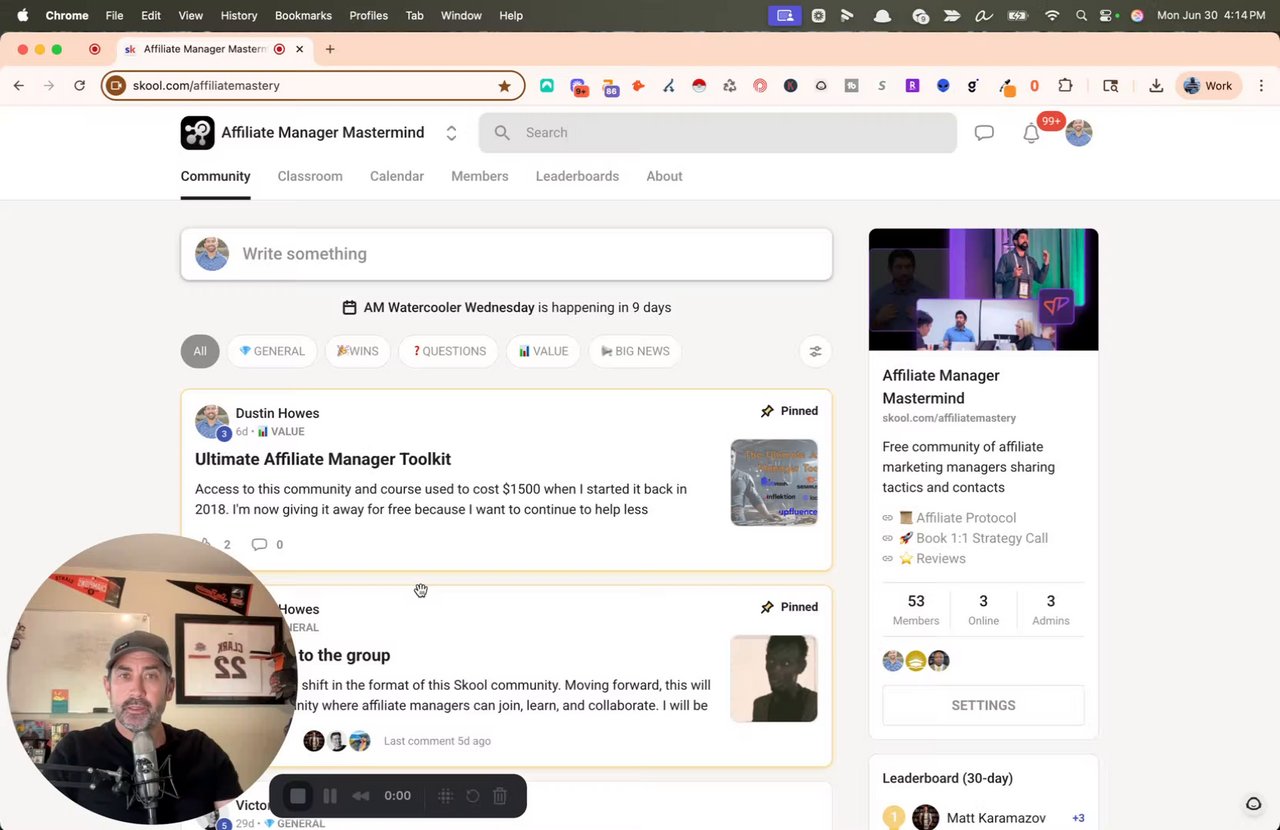Open the Calendar tab
The width and height of the screenshot is (1280, 830).
pos(397,176)
